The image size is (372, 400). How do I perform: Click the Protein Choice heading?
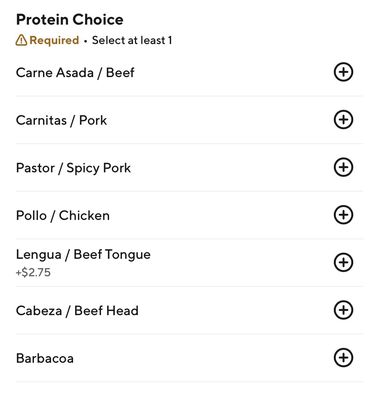(x=70, y=20)
